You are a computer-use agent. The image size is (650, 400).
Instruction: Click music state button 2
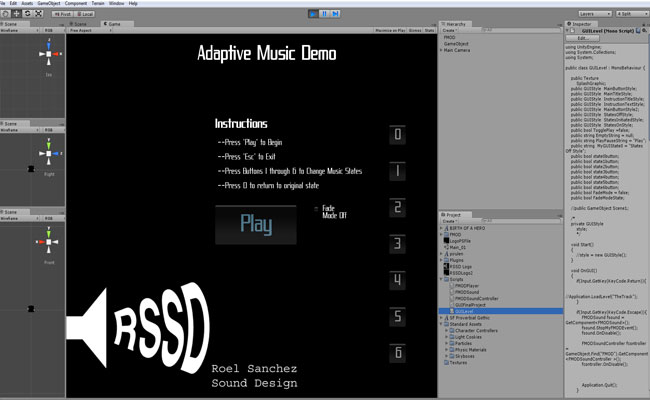[x=397, y=207]
